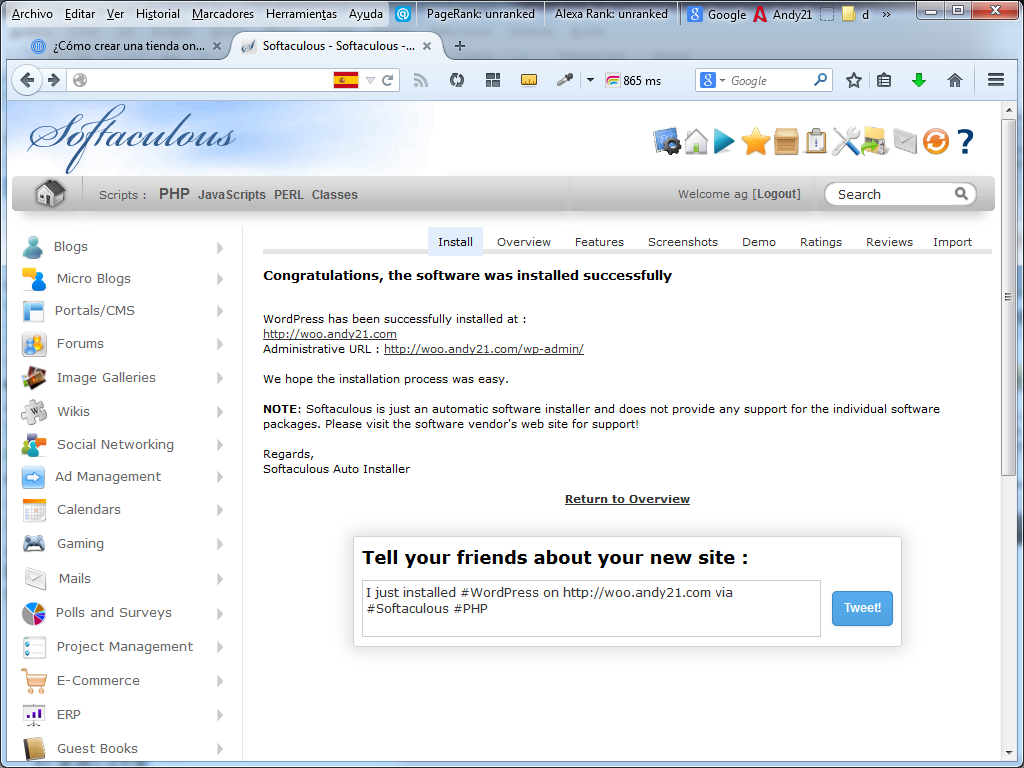Switch to the Features tab
The image size is (1024, 768).
pyautogui.click(x=599, y=242)
